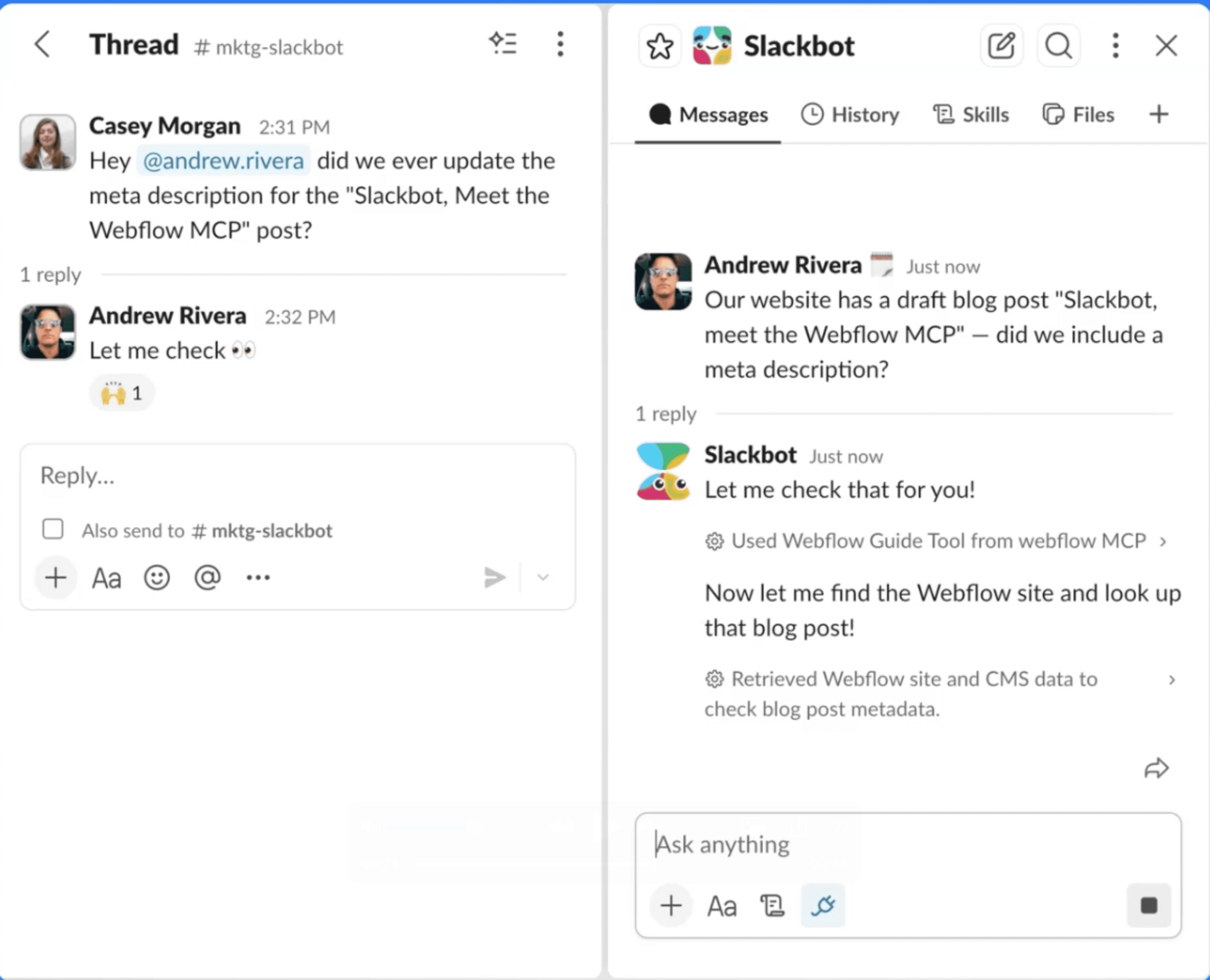The width and height of the screenshot is (1210, 980).
Task: Start a new message with compose icon
Action: 1001,46
